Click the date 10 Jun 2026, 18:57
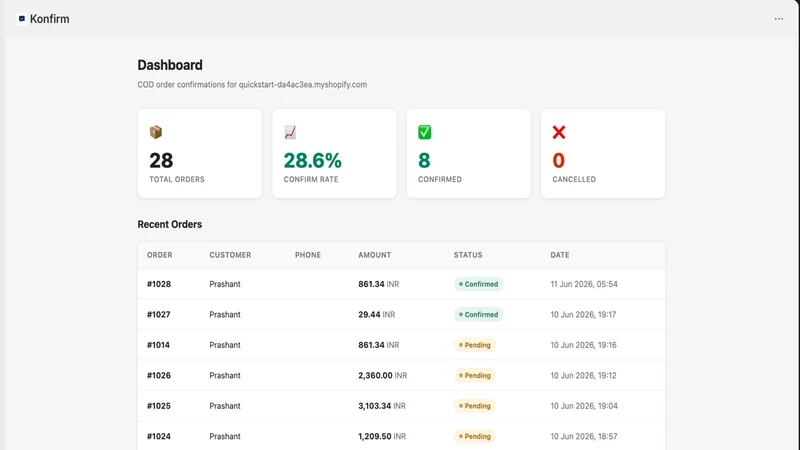The width and height of the screenshot is (800, 450). tap(584, 437)
